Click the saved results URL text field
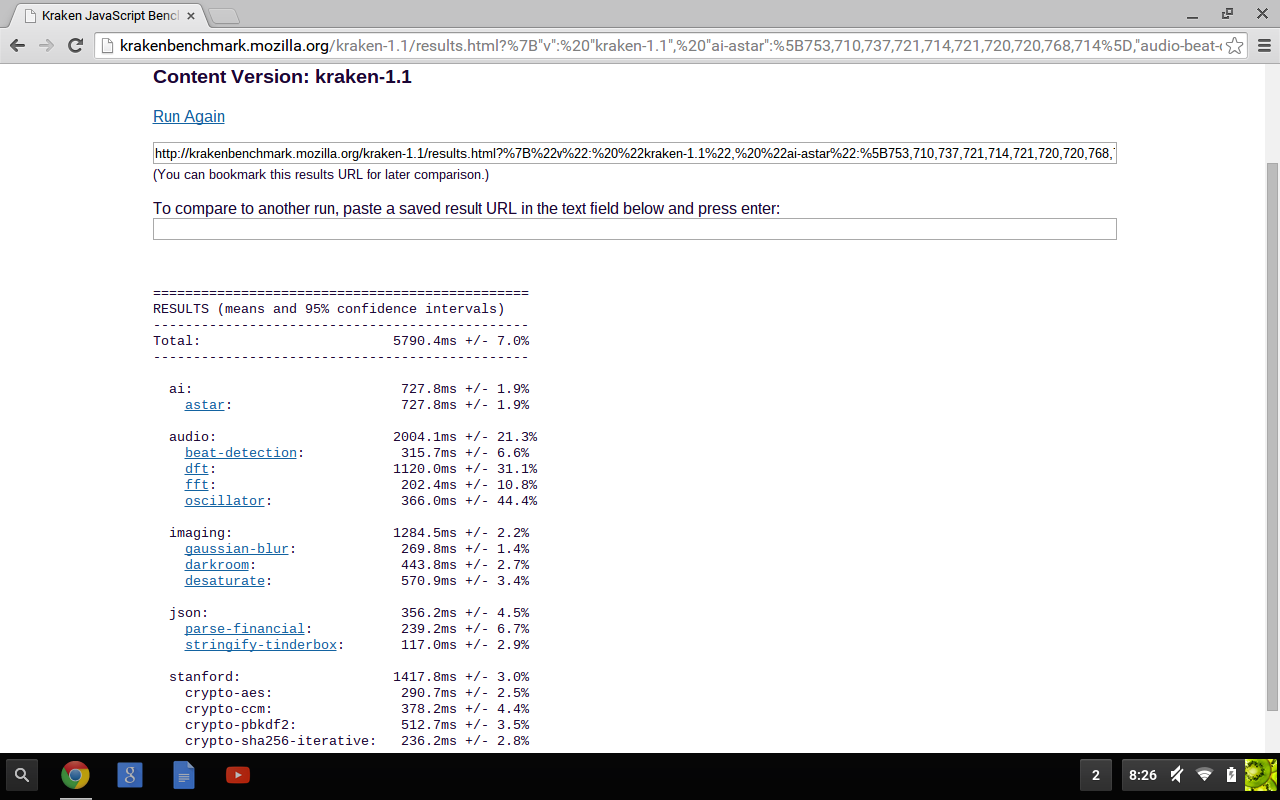 634,153
